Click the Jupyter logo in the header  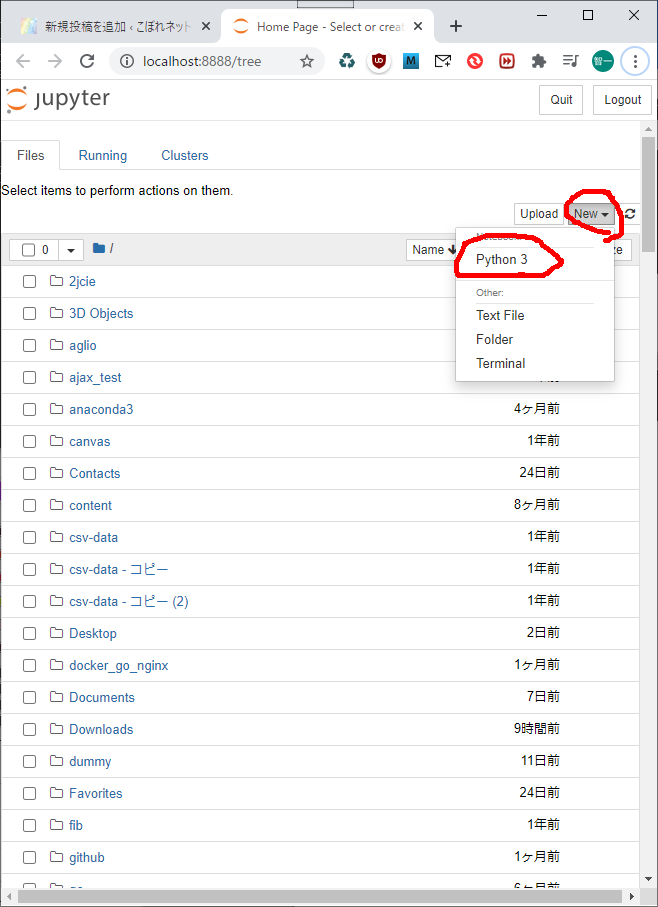57,99
